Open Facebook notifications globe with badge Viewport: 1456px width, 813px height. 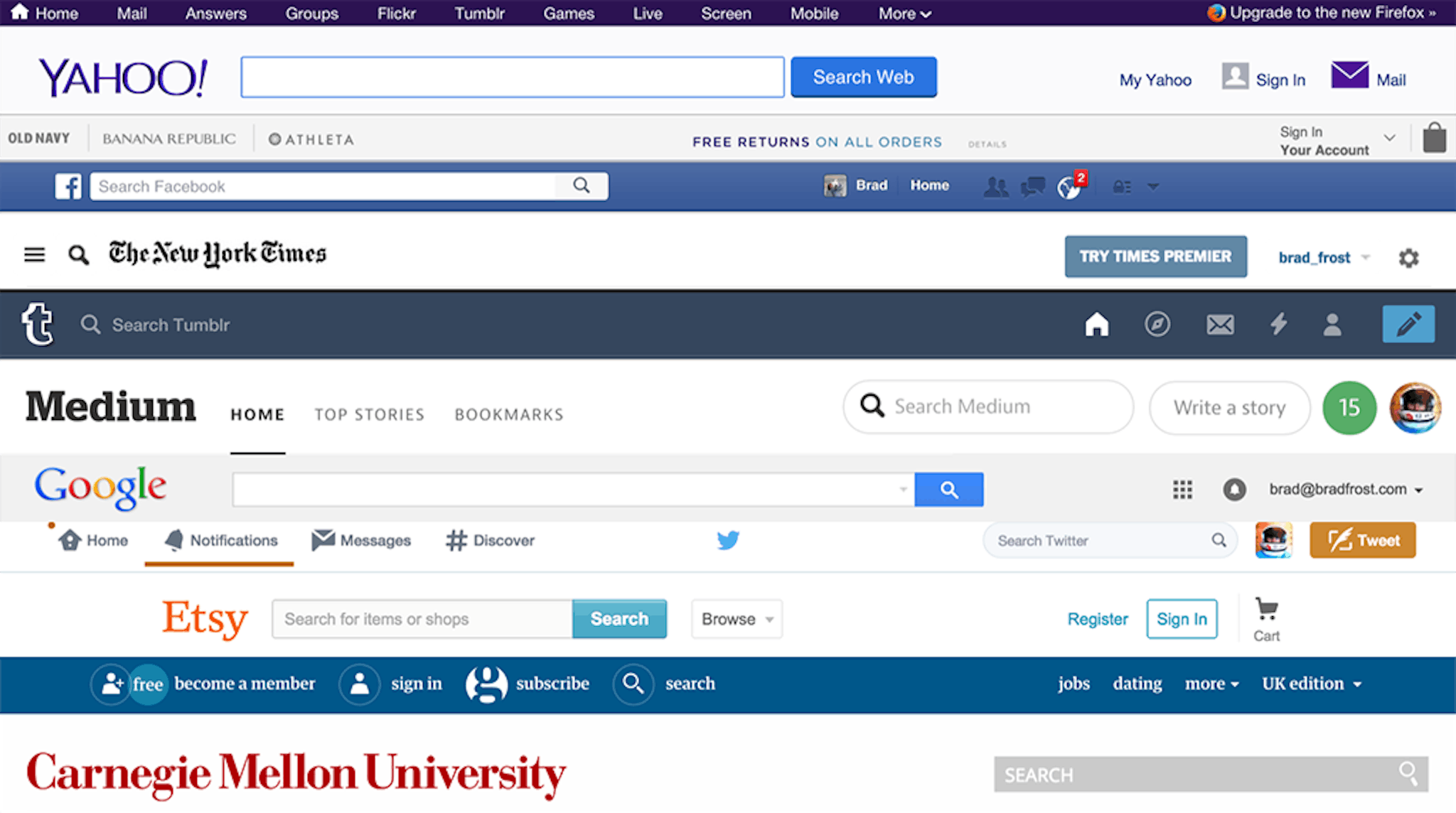tap(1069, 188)
